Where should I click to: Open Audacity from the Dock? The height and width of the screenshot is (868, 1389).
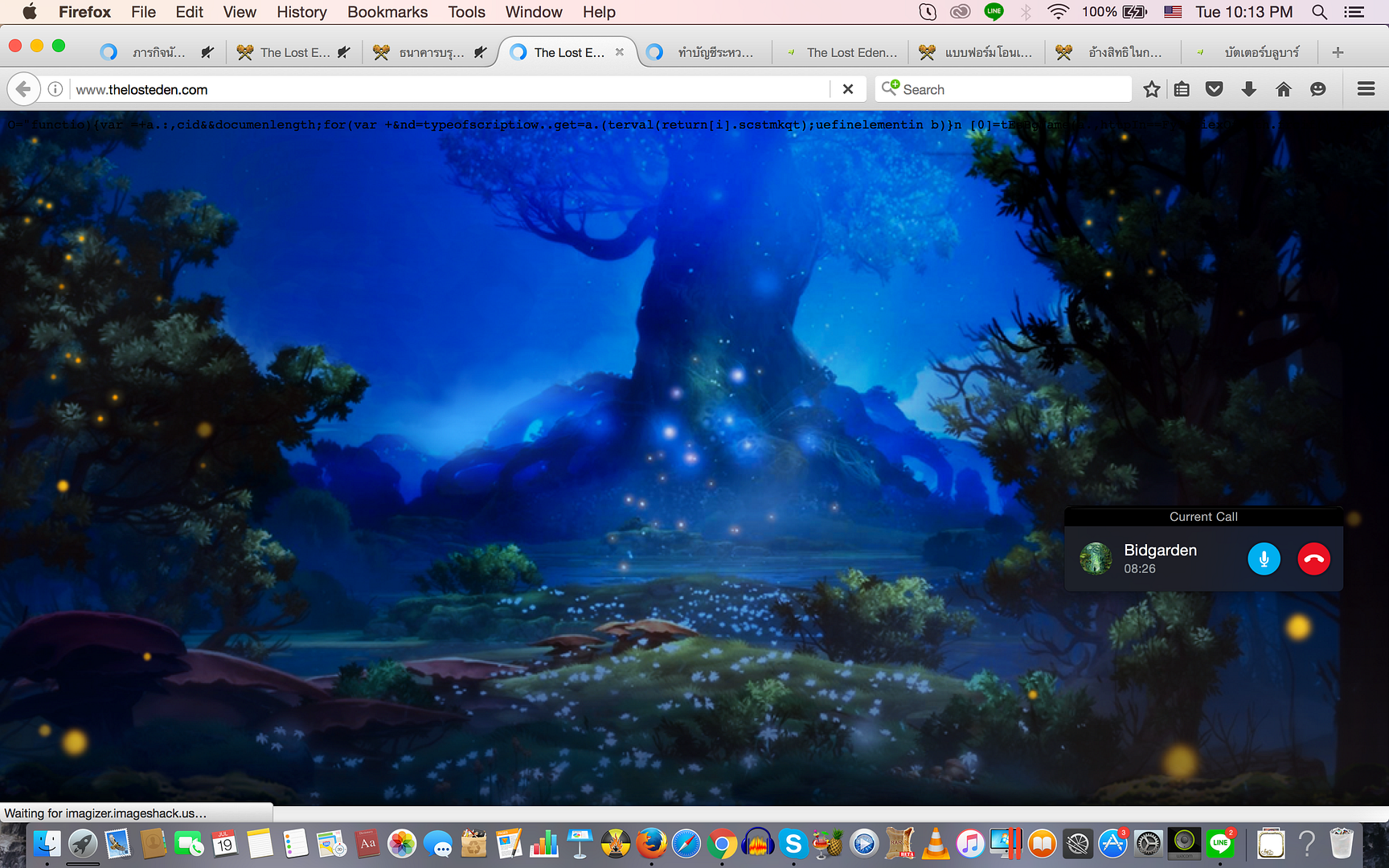pos(757,844)
